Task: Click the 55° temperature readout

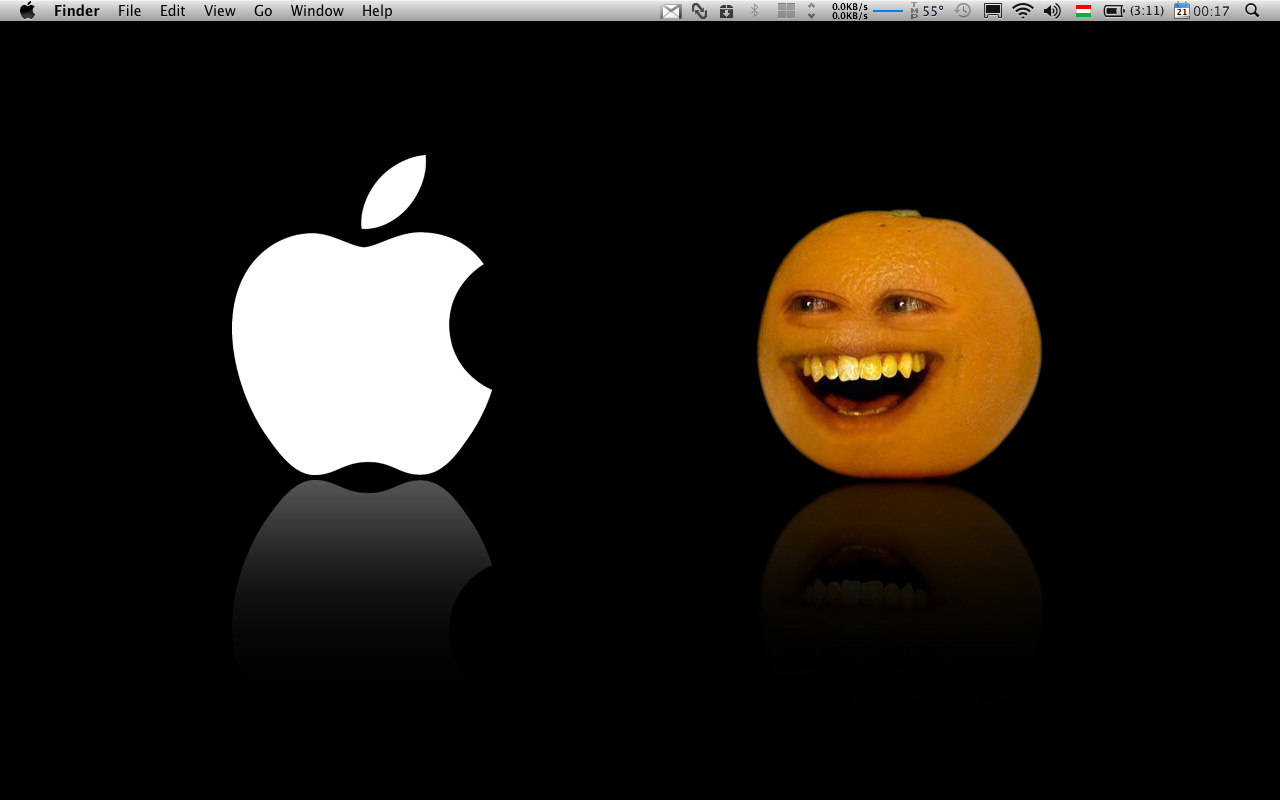Action: 932,11
